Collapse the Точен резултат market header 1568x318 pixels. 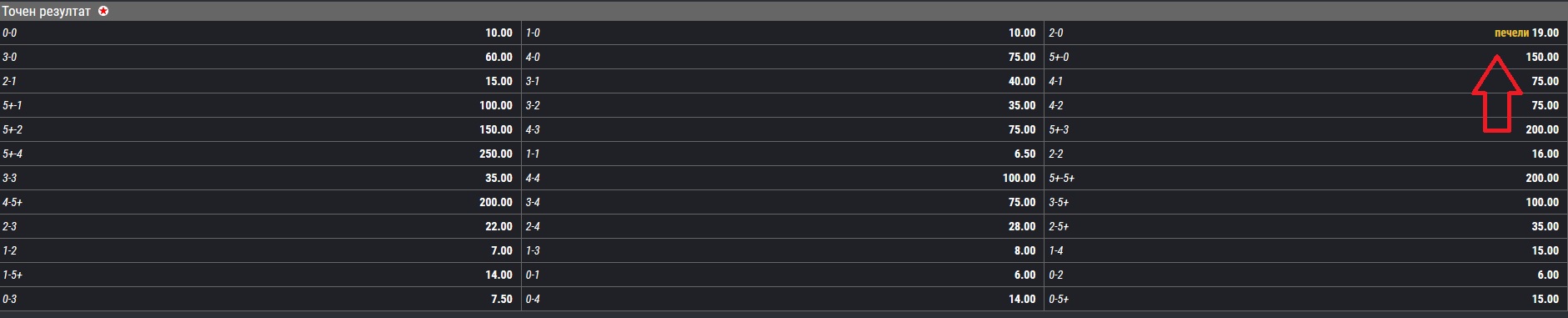click(x=784, y=12)
